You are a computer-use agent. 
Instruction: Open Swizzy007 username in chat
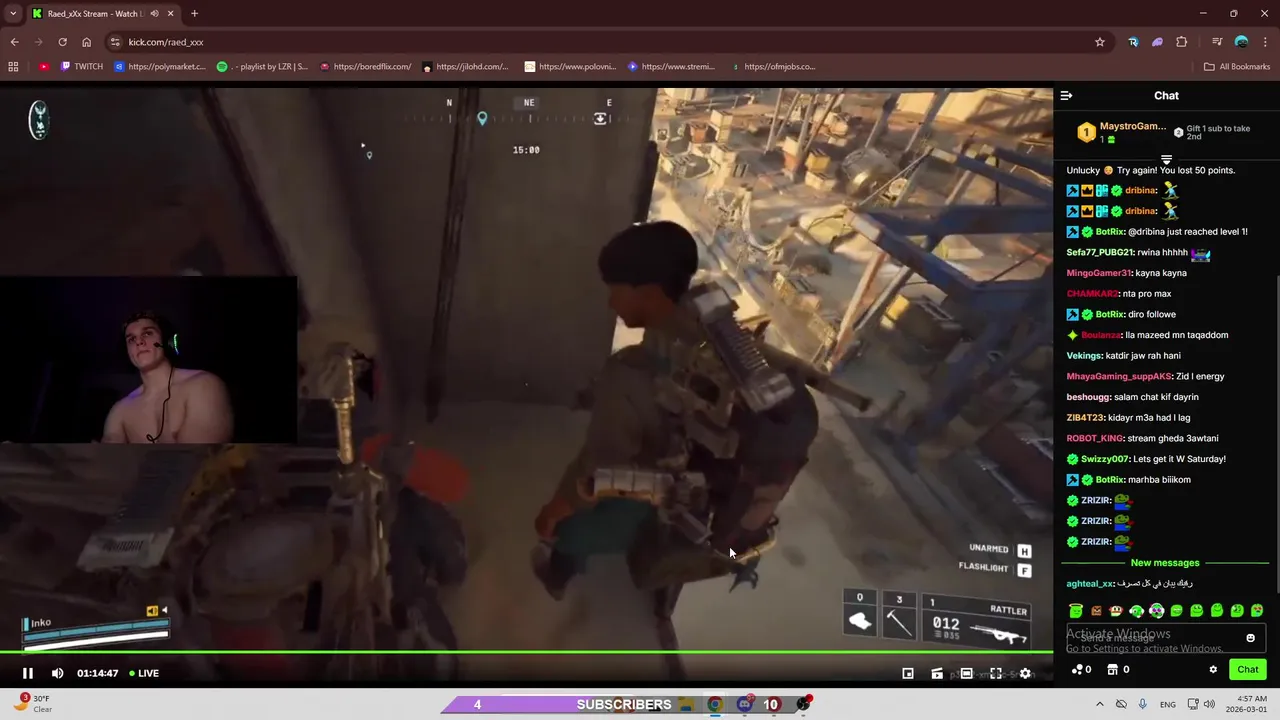(1104, 459)
